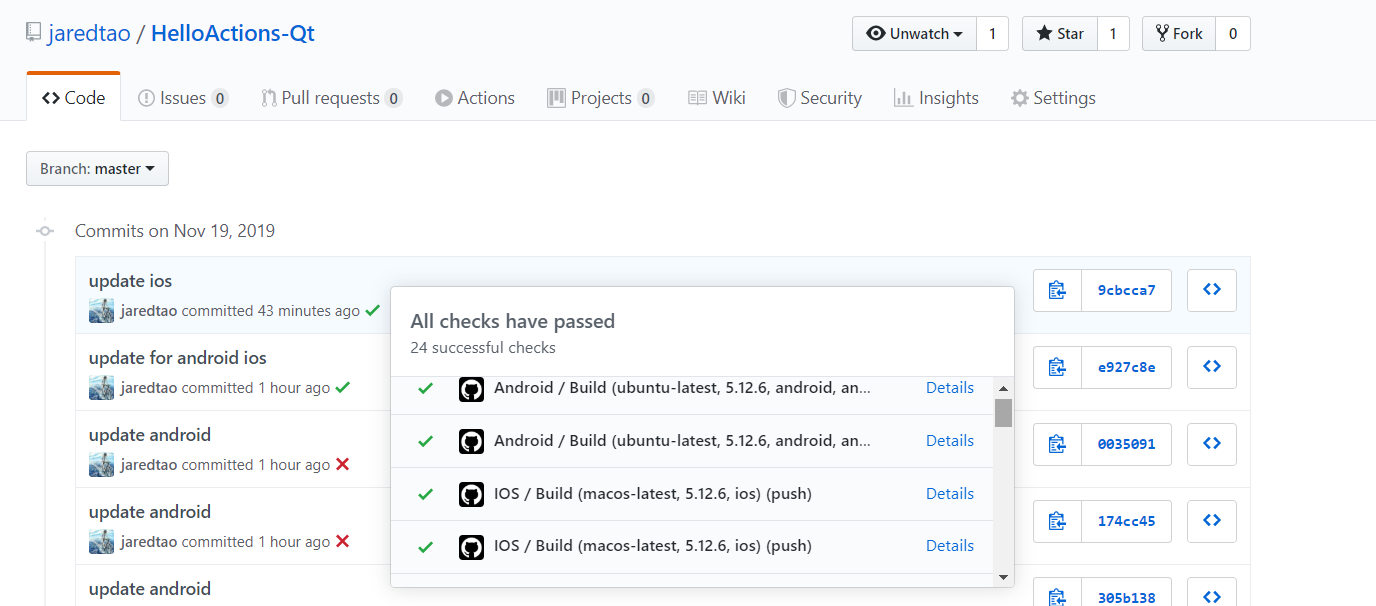Click red X status on first update android commit
The image size is (1376, 606).
[343, 465]
